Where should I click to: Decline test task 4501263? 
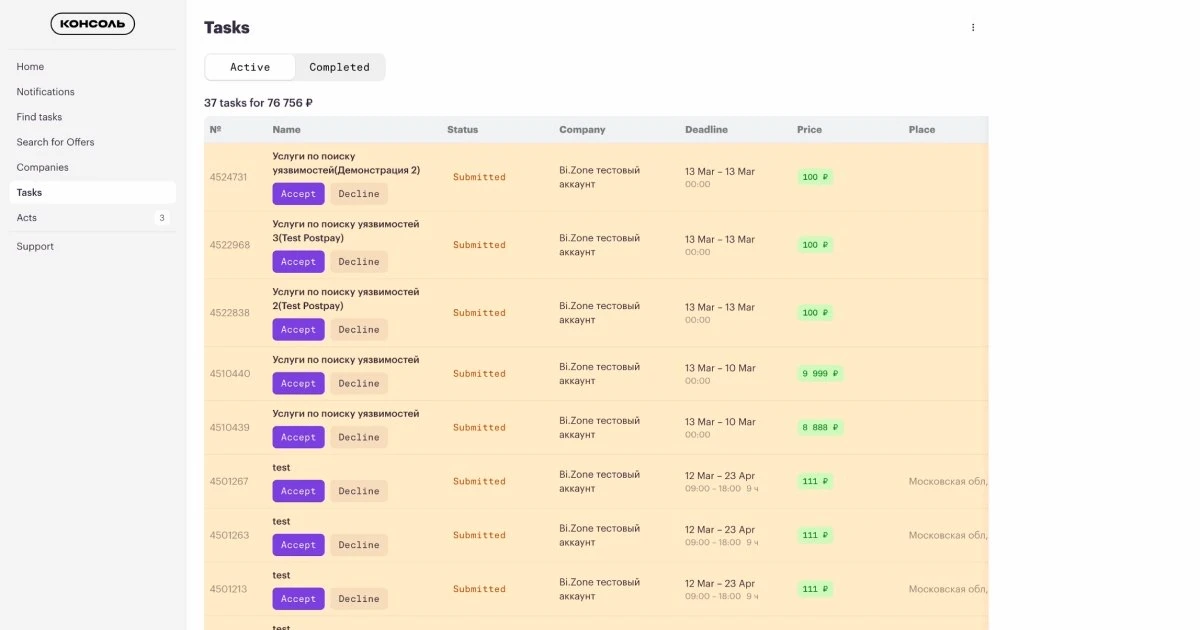coord(359,546)
